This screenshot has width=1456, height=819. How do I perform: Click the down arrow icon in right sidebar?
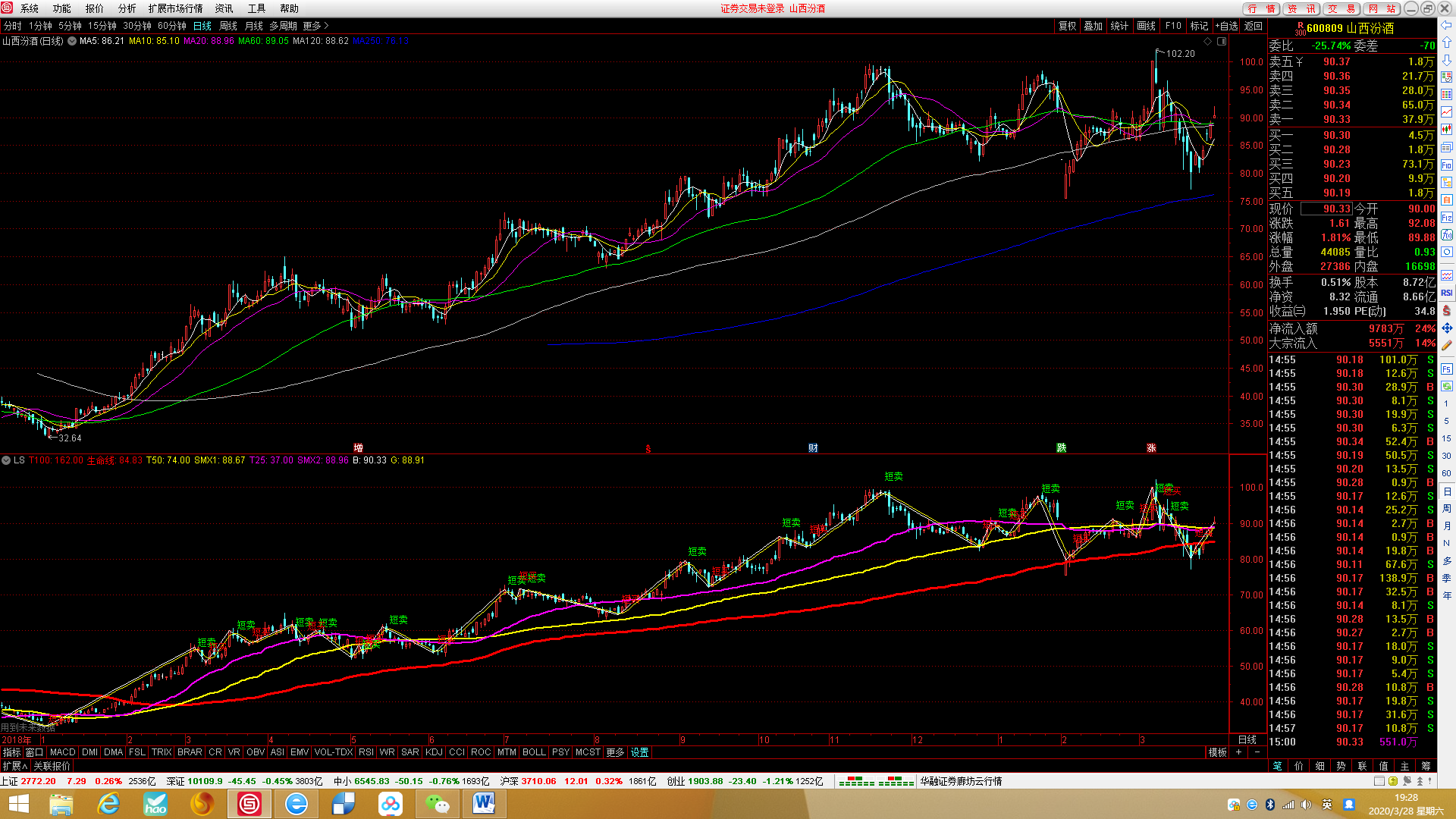pos(1447,60)
